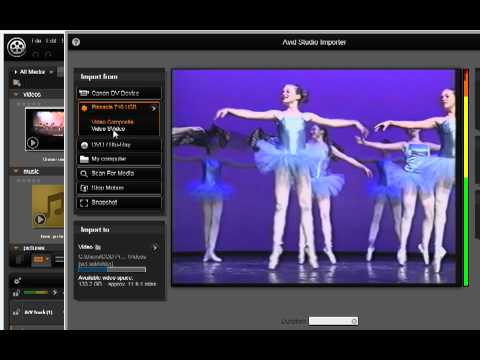
Task: Select Video SVideo input option
Action: 108,129
